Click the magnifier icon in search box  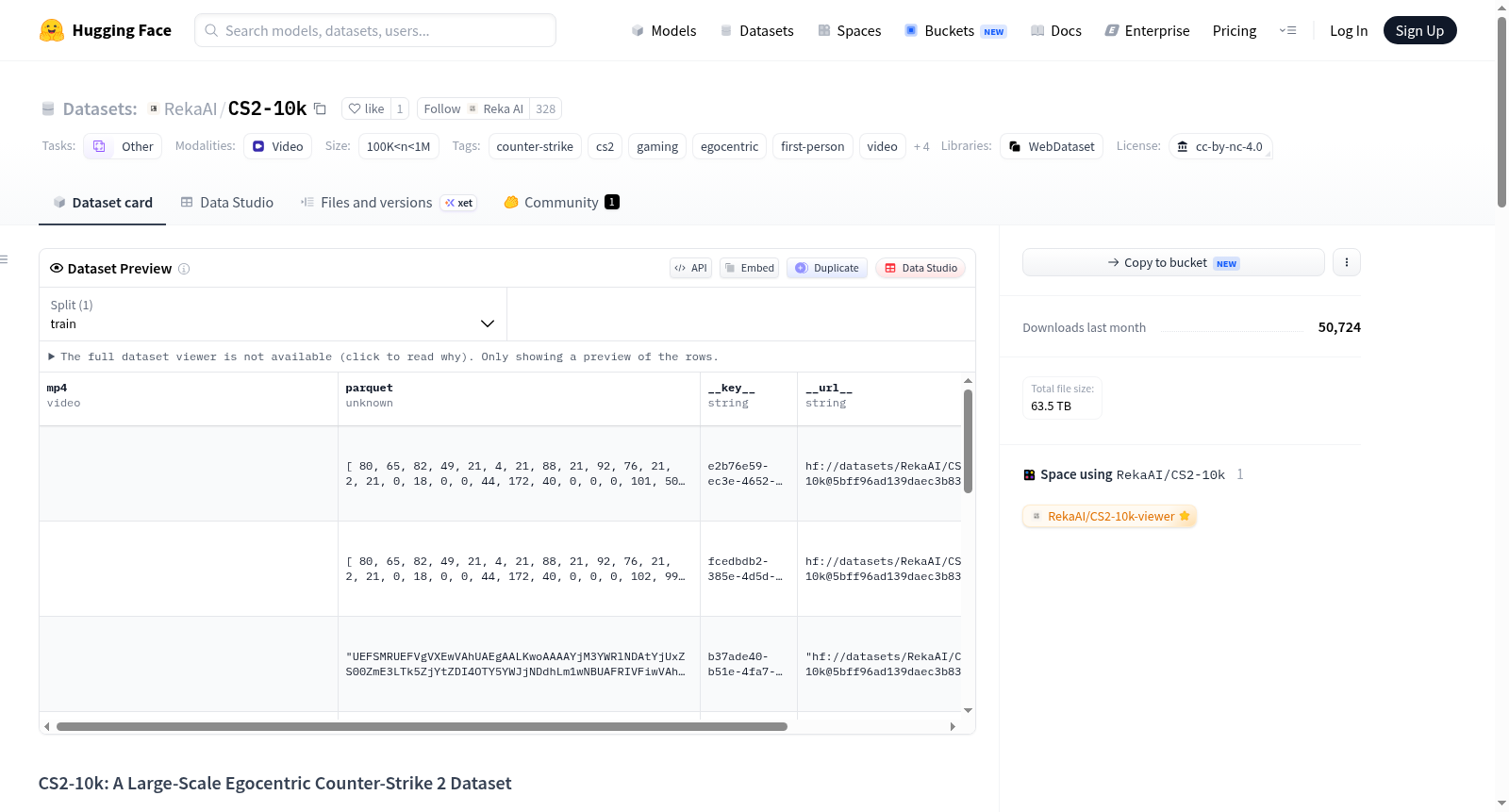point(211,30)
